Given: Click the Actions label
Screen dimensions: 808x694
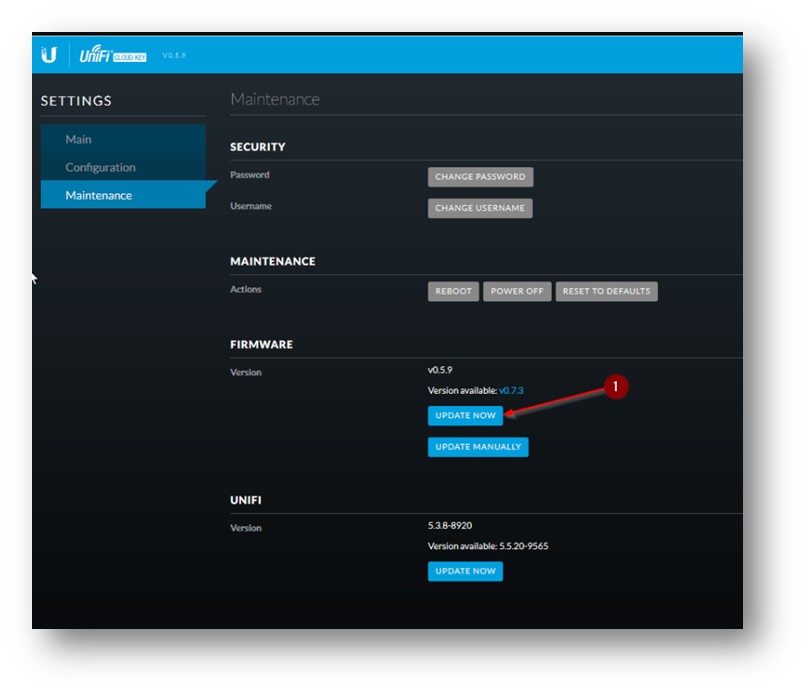Looking at the screenshot, I should click(246, 290).
